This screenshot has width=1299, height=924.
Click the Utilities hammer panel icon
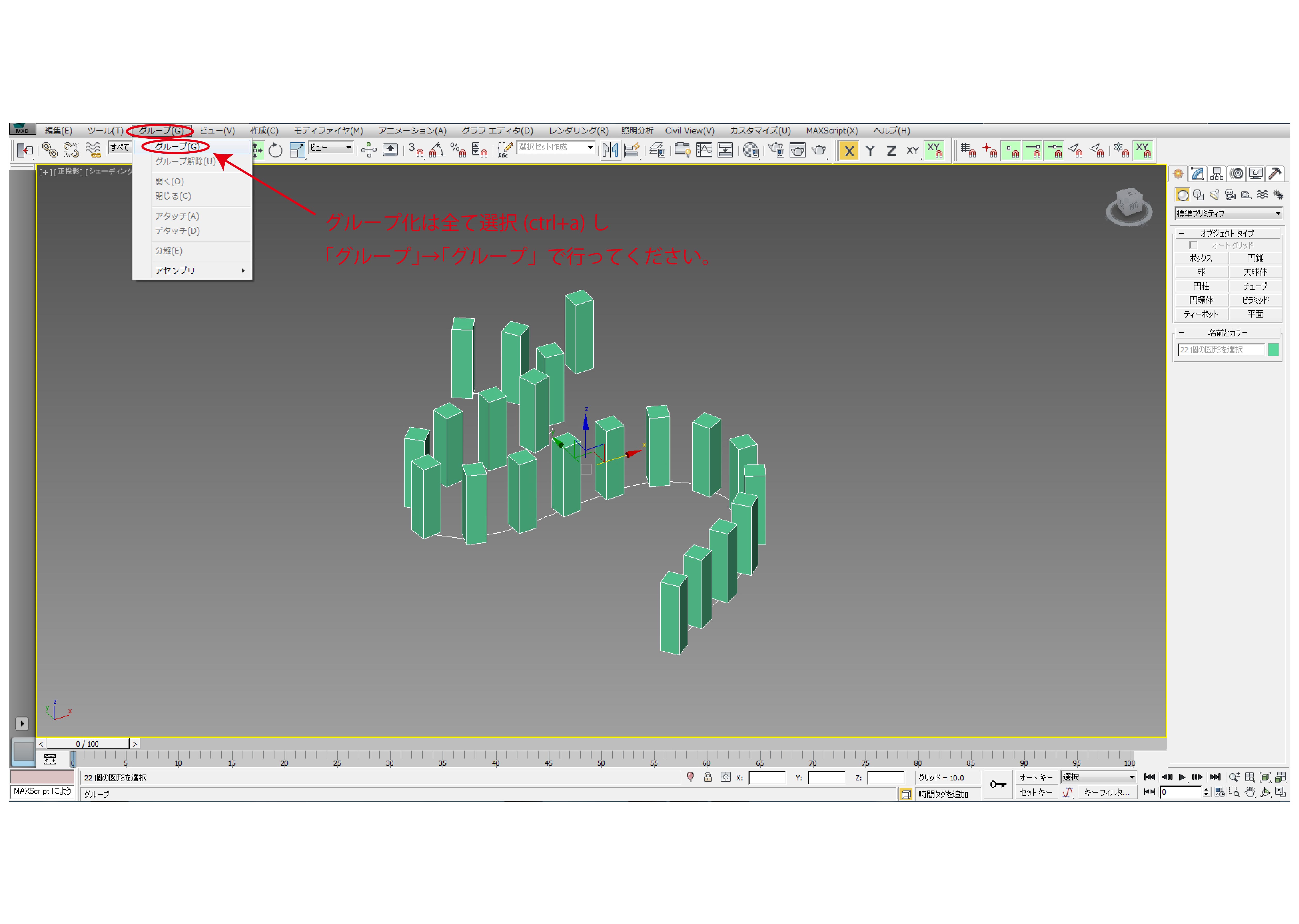click(1275, 173)
